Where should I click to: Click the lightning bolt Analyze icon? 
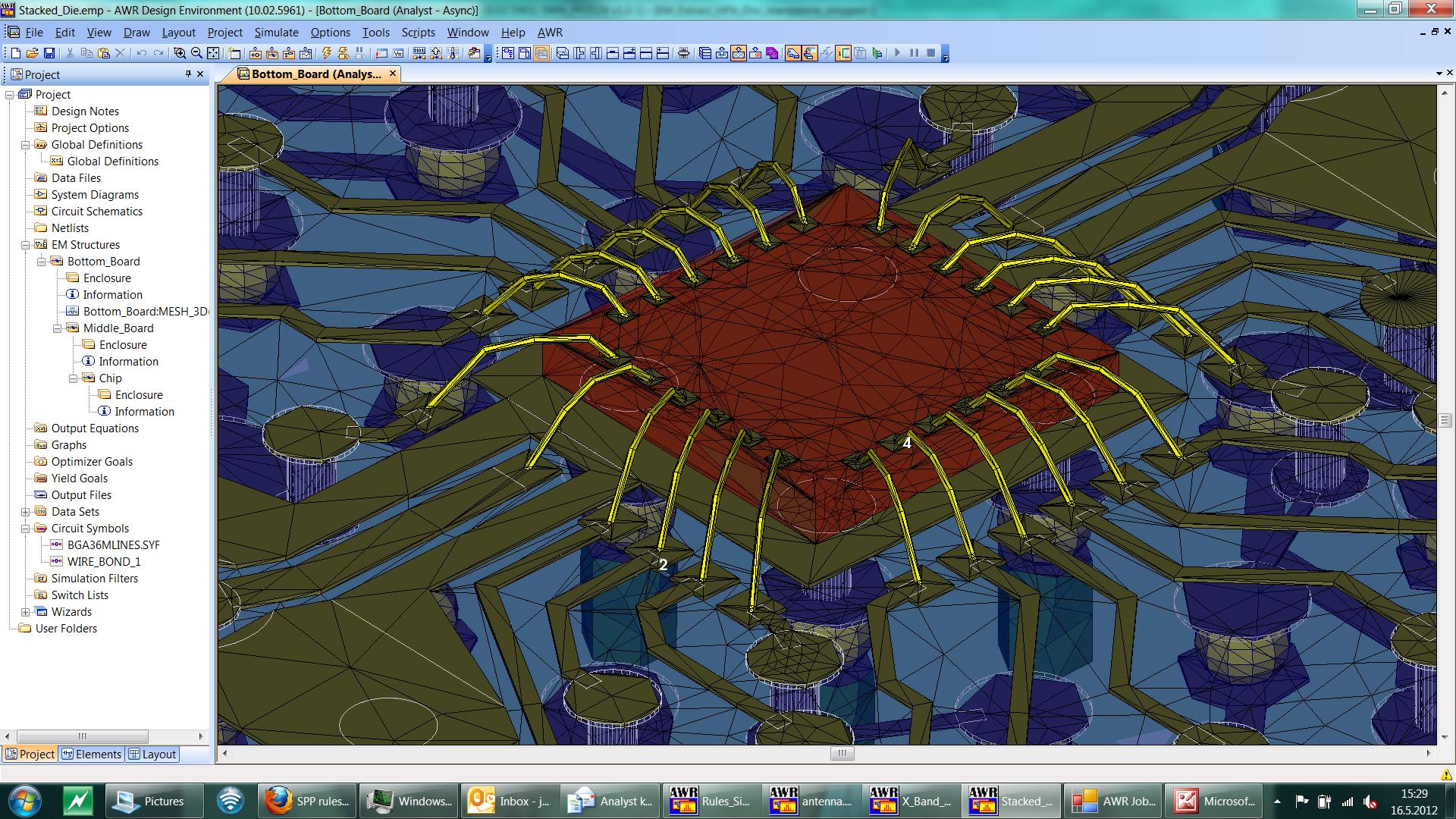(327, 53)
